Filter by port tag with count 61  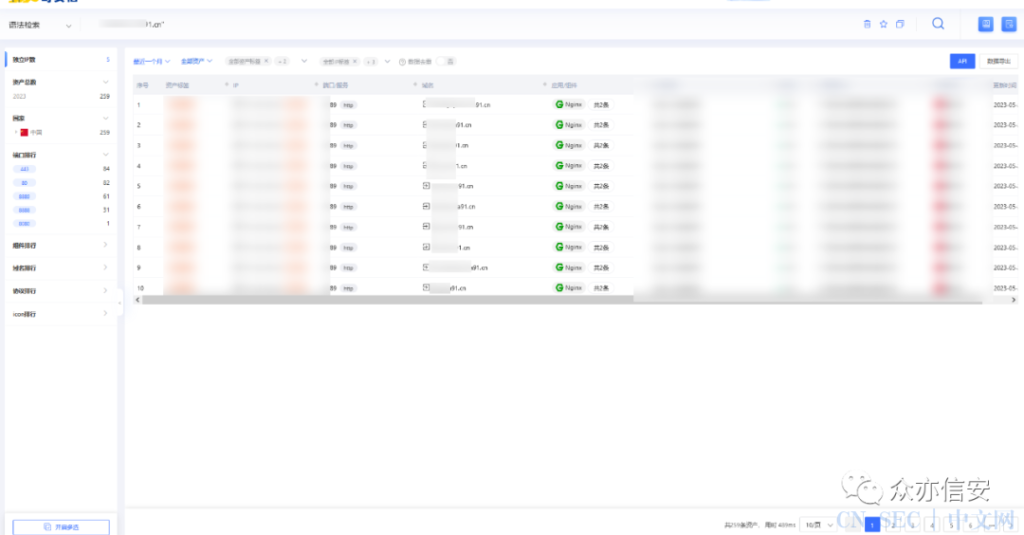coord(24,197)
